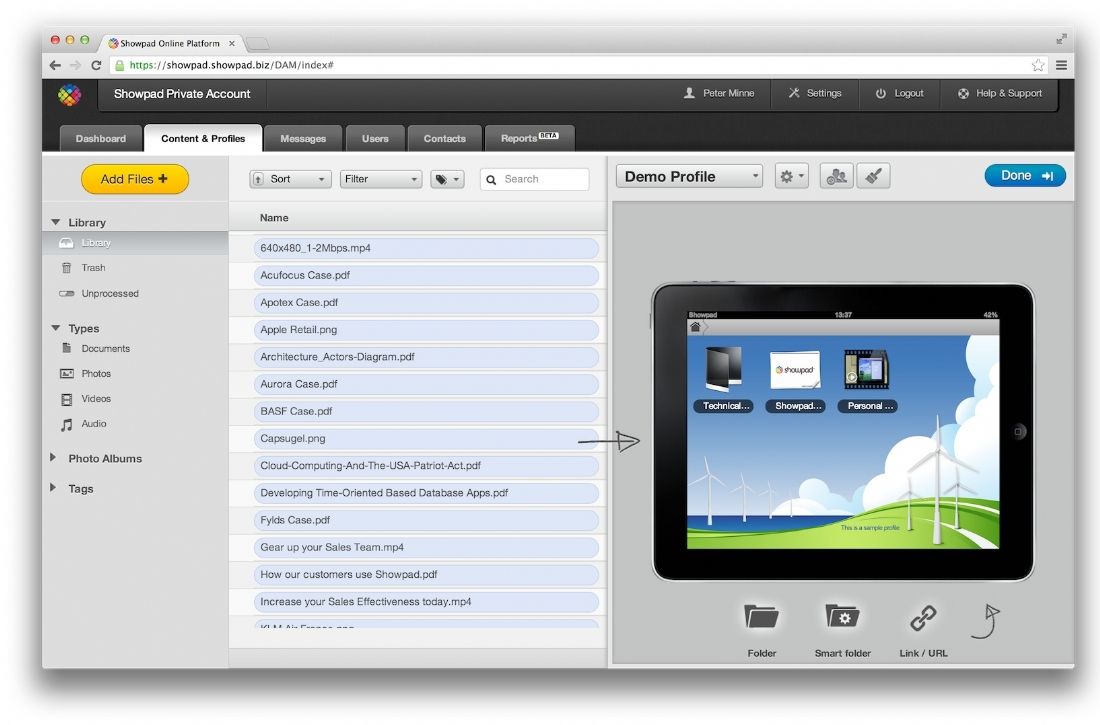Viewport: 1100px width, 725px height.
Task: Select Increase your Sales Effectiveness today.mp4
Action: 426,602
